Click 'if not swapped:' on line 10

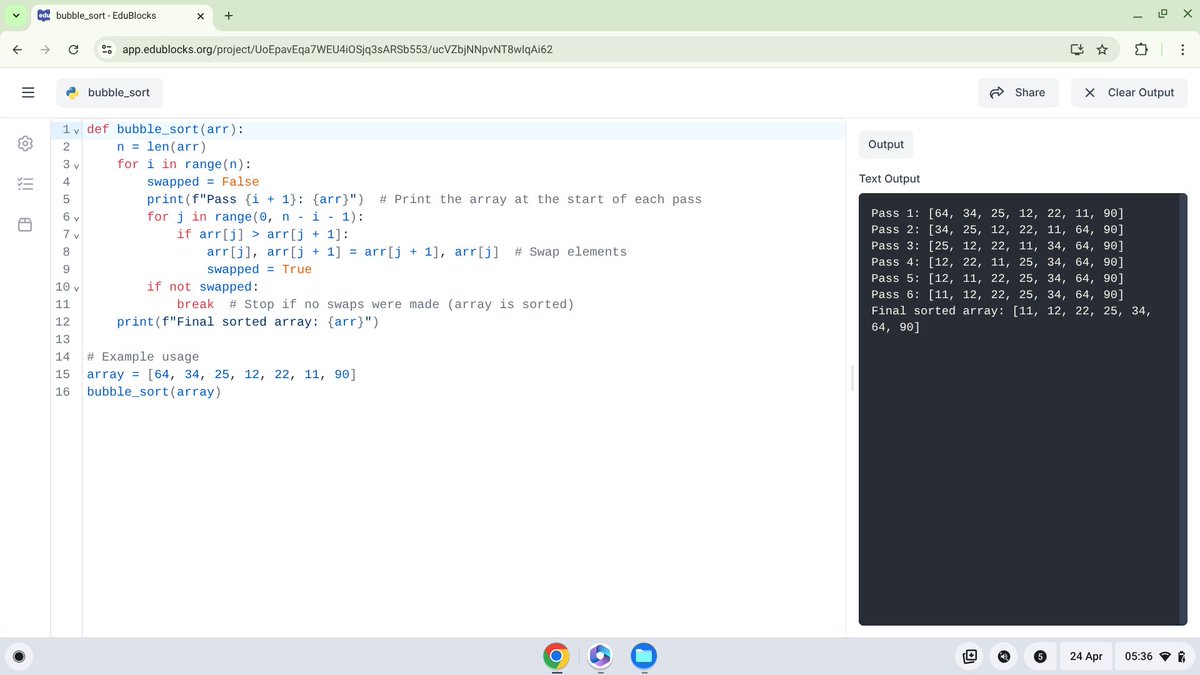(203, 287)
